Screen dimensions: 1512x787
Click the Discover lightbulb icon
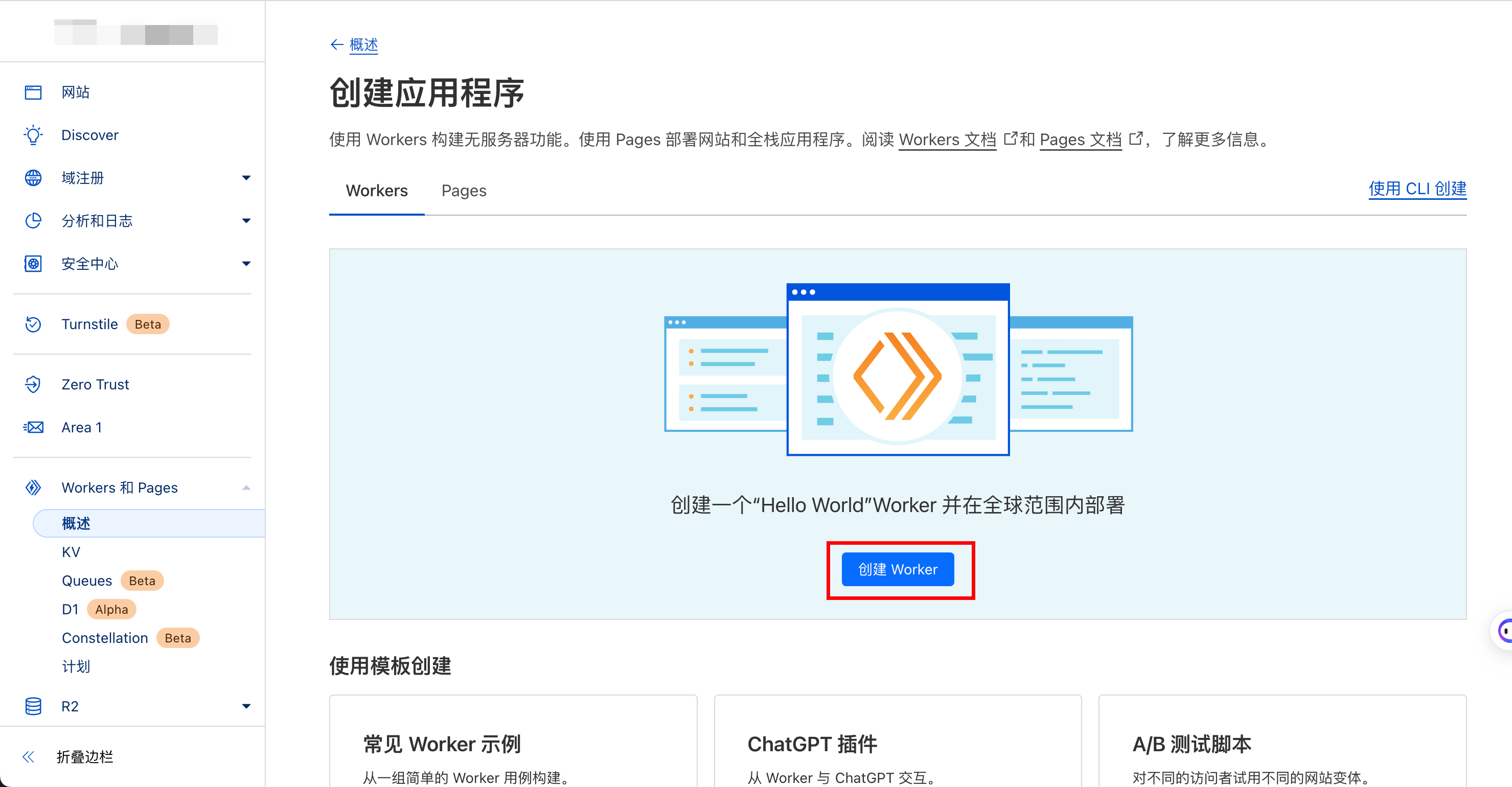click(x=33, y=135)
